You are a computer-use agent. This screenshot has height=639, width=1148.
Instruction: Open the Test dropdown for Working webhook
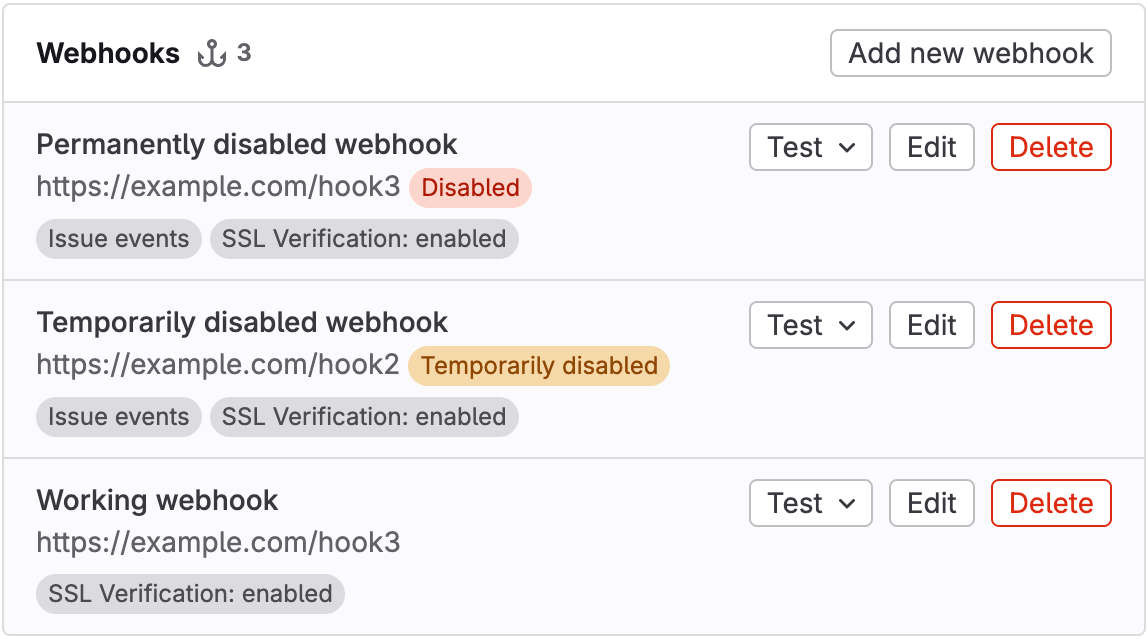(x=810, y=503)
